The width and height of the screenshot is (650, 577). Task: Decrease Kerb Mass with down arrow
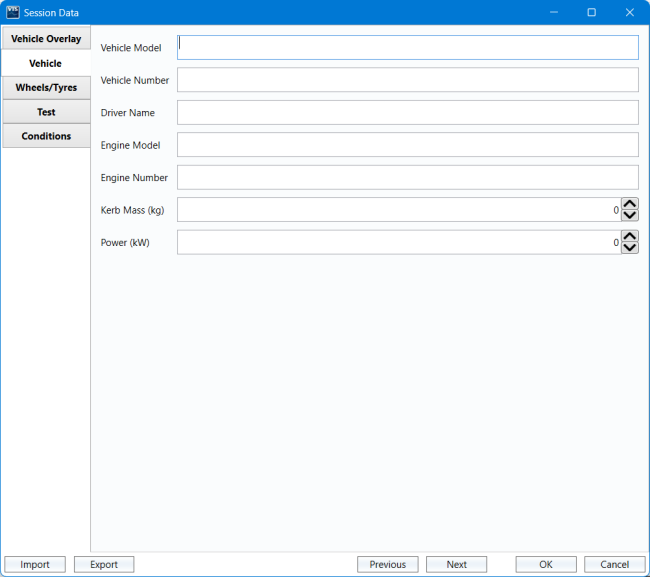(630, 215)
